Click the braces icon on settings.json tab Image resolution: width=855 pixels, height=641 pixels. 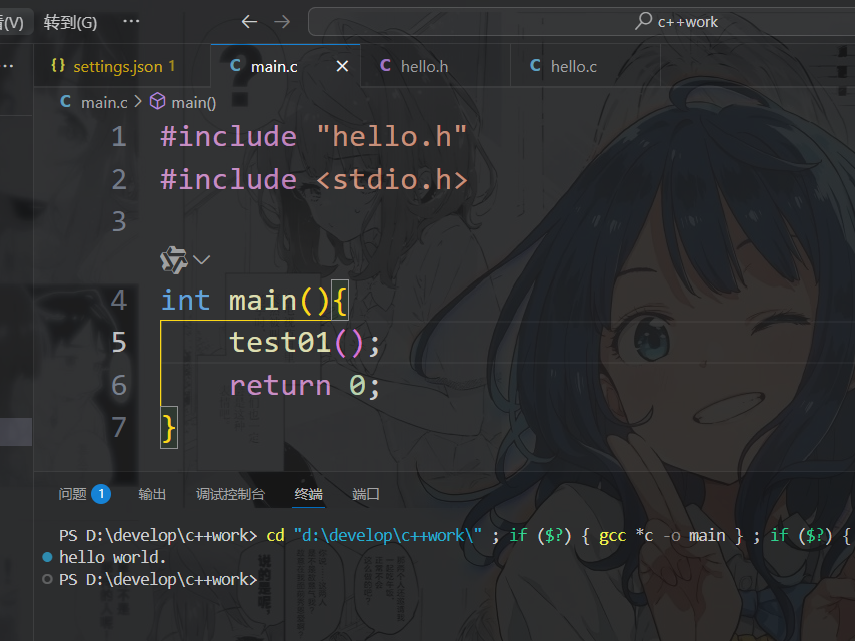tap(58, 65)
